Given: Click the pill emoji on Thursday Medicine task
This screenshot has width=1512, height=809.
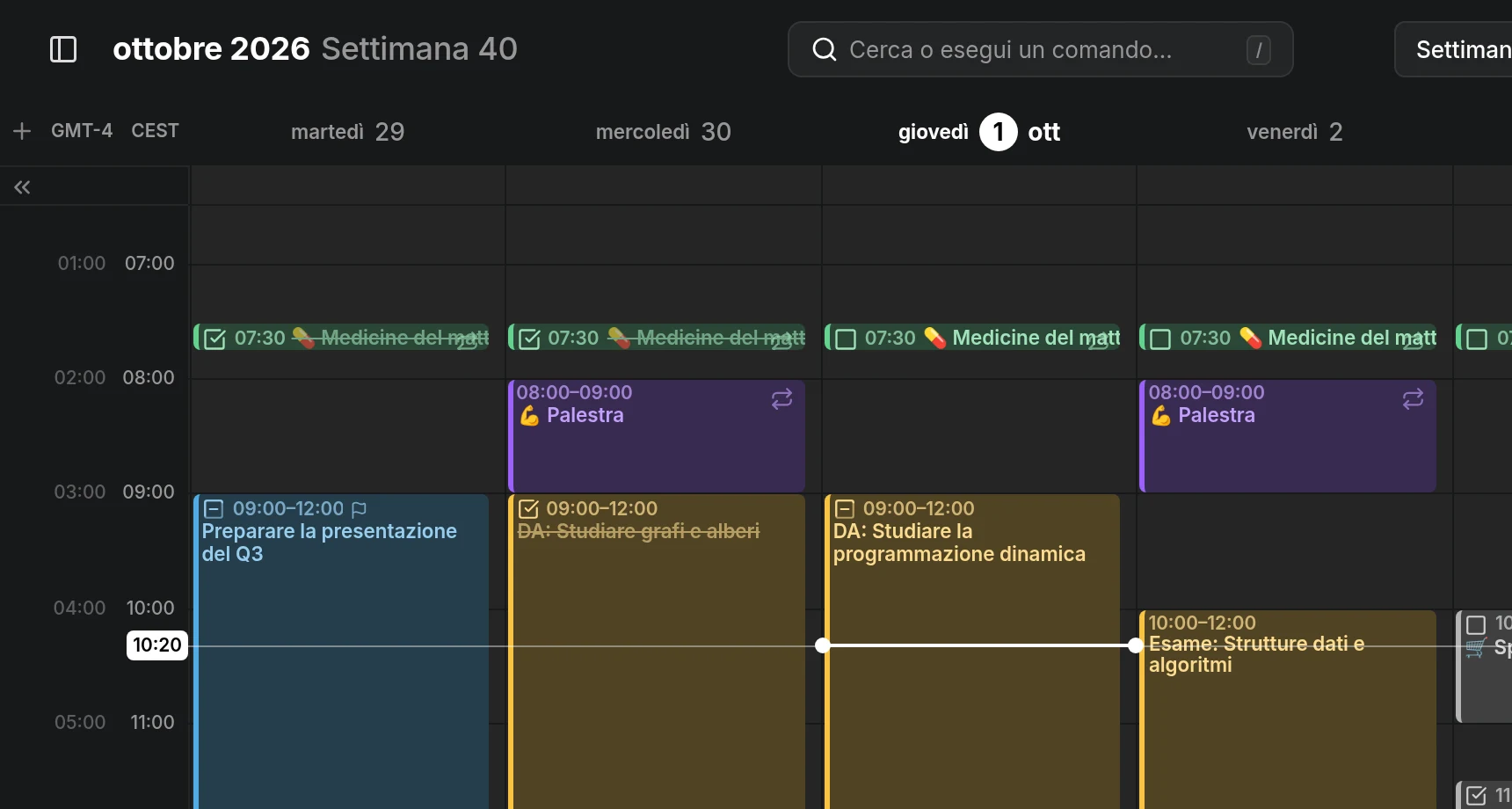Looking at the screenshot, I should 934,338.
